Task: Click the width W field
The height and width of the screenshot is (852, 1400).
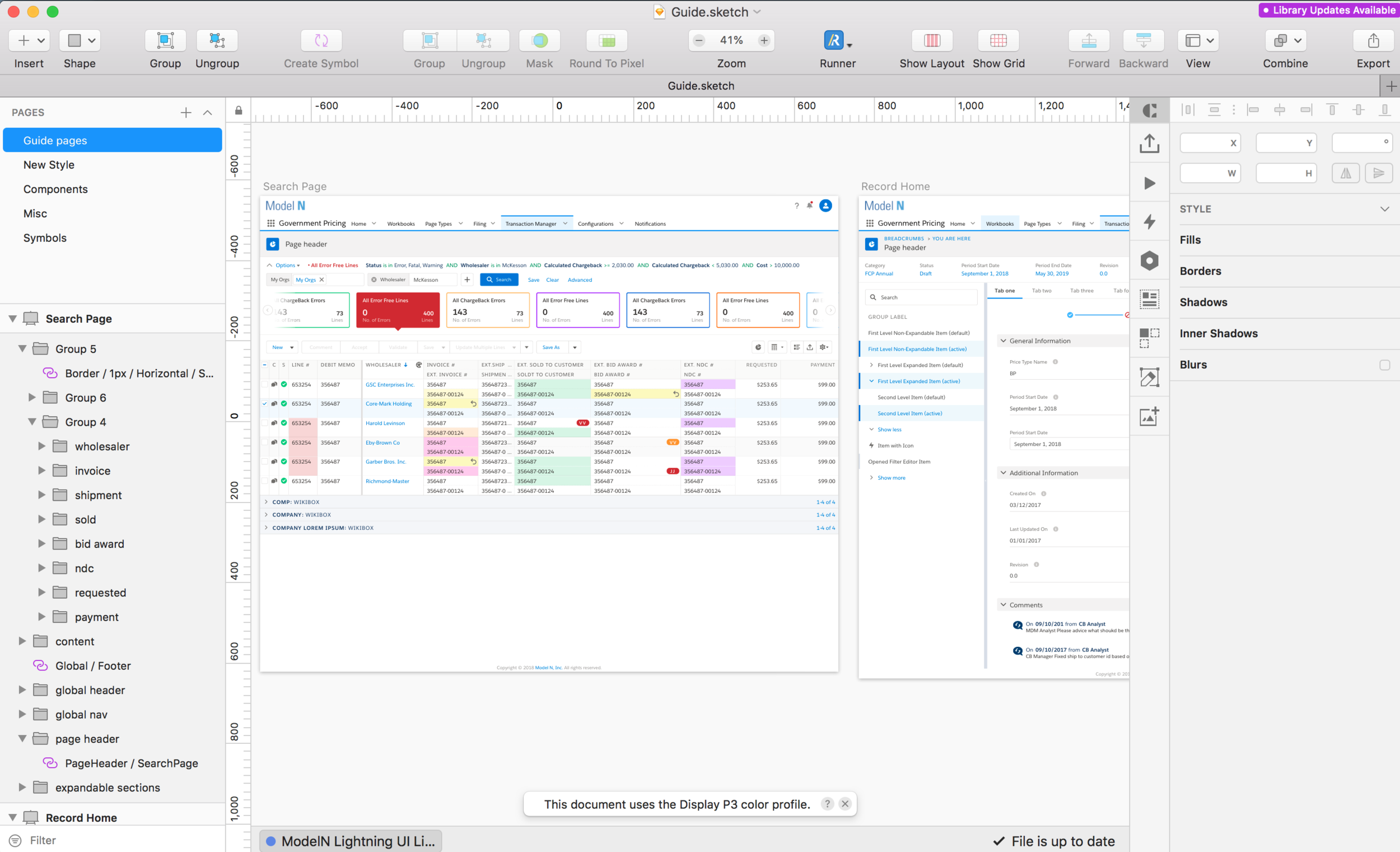Action: point(1210,173)
